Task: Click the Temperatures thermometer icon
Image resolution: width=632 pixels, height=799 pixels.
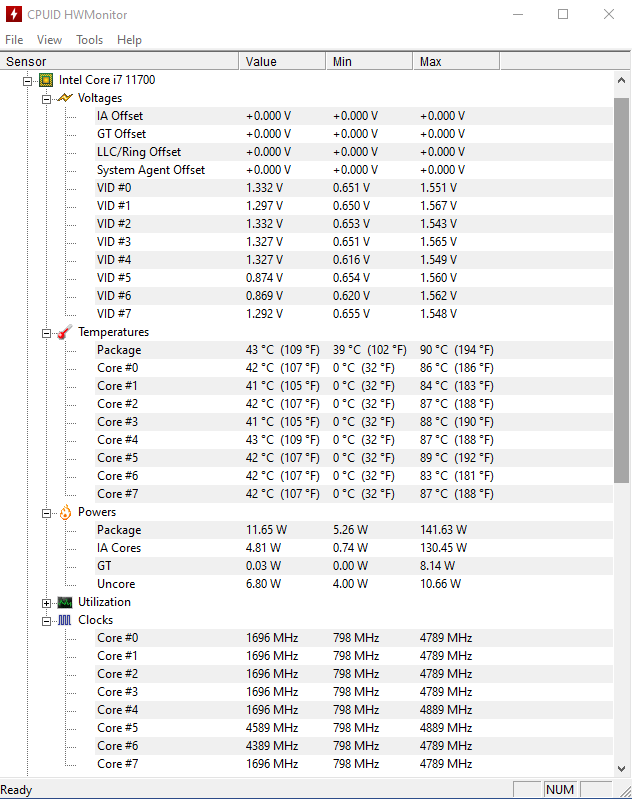Action: [65, 332]
